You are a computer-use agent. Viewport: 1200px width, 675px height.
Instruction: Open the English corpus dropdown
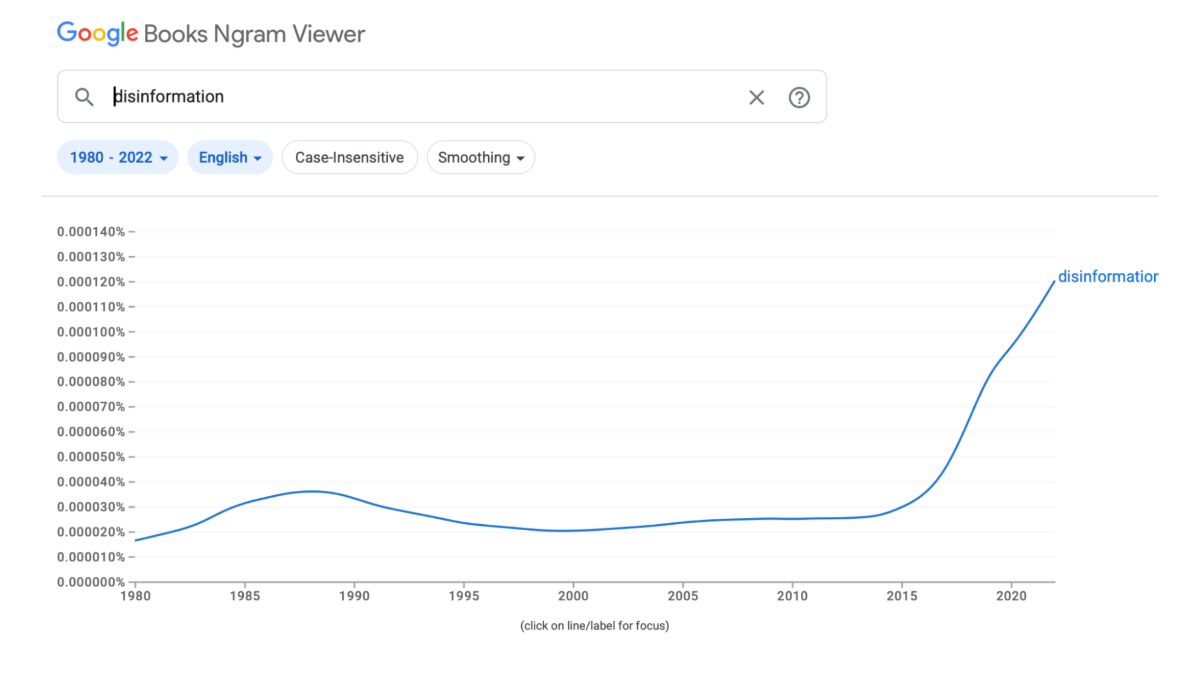(230, 157)
